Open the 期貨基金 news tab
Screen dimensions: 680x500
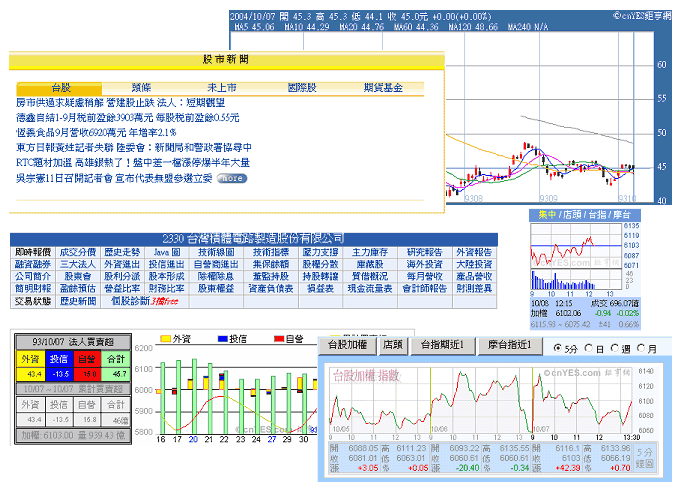pos(383,88)
